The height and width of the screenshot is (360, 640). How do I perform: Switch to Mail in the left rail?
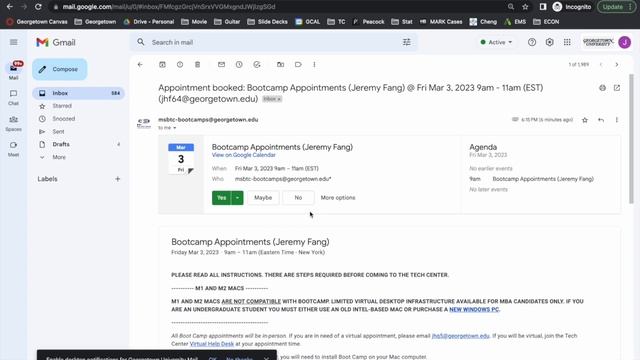pos(13,70)
